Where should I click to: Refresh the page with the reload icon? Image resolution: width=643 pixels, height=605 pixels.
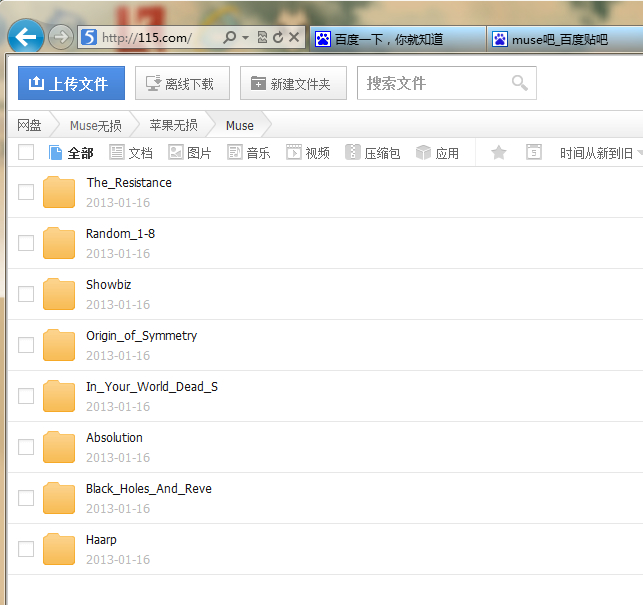coord(278,37)
